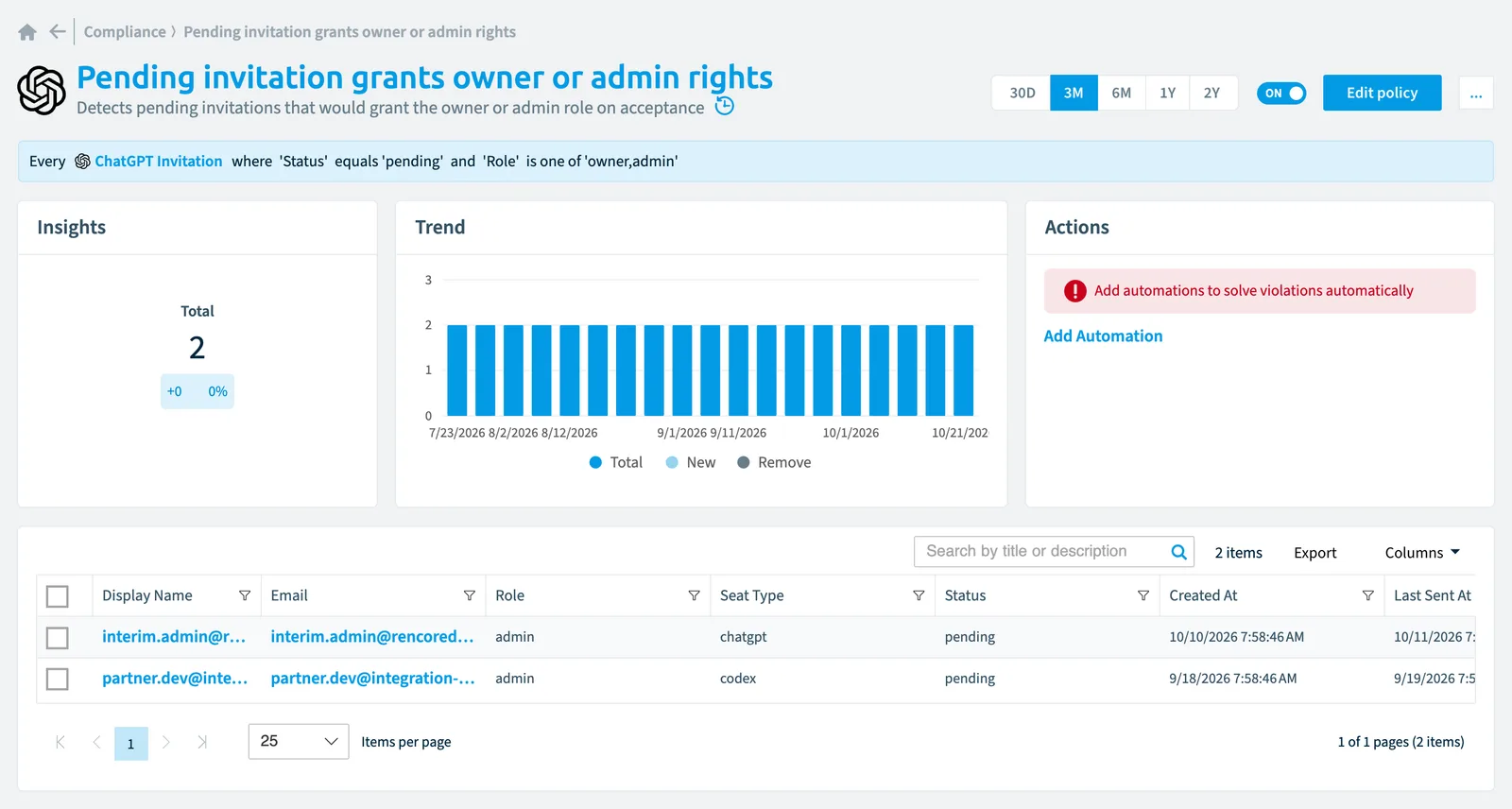
Task: Go to last page of results
Action: [x=202, y=742]
